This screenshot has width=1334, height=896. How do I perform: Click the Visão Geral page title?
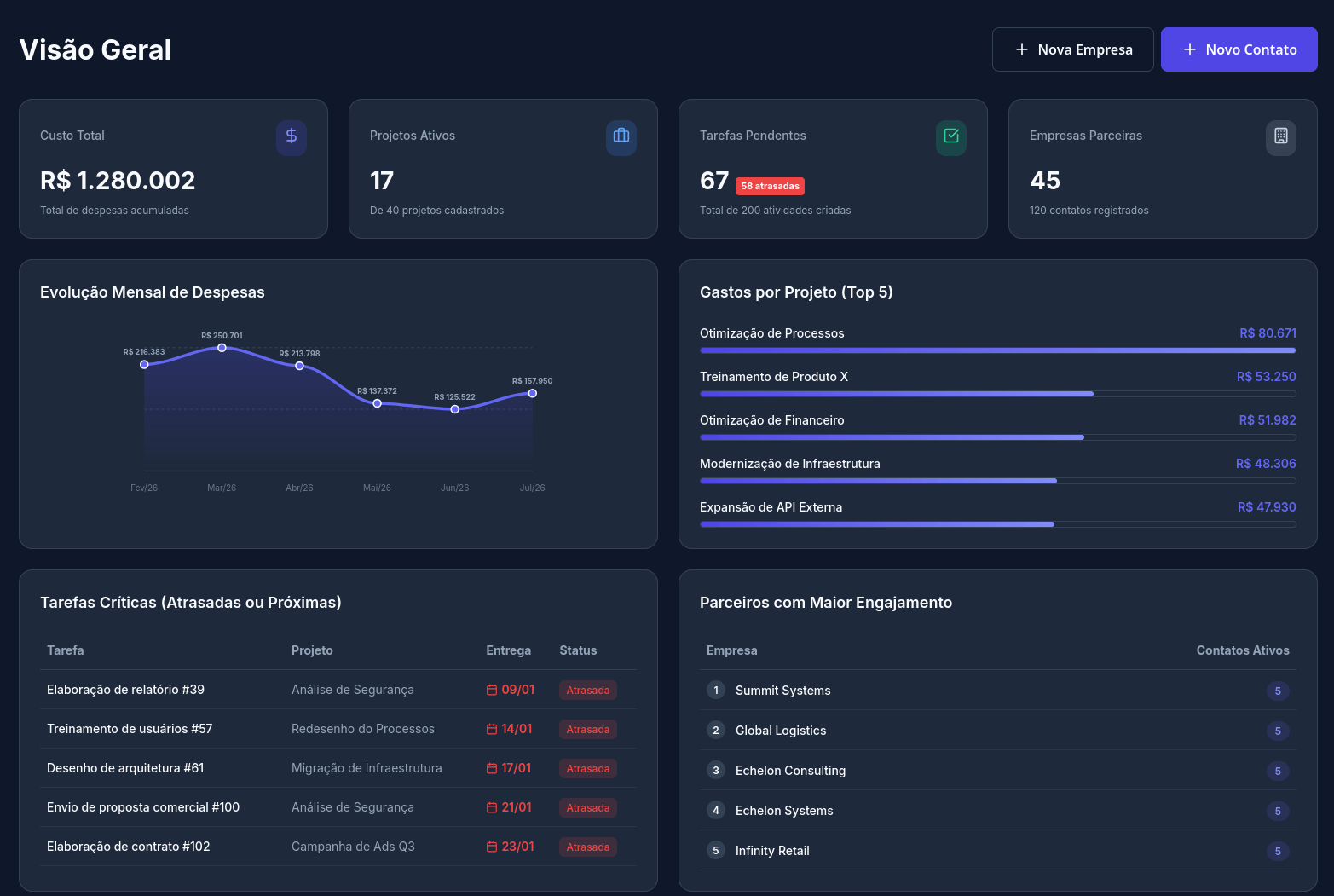(95, 49)
